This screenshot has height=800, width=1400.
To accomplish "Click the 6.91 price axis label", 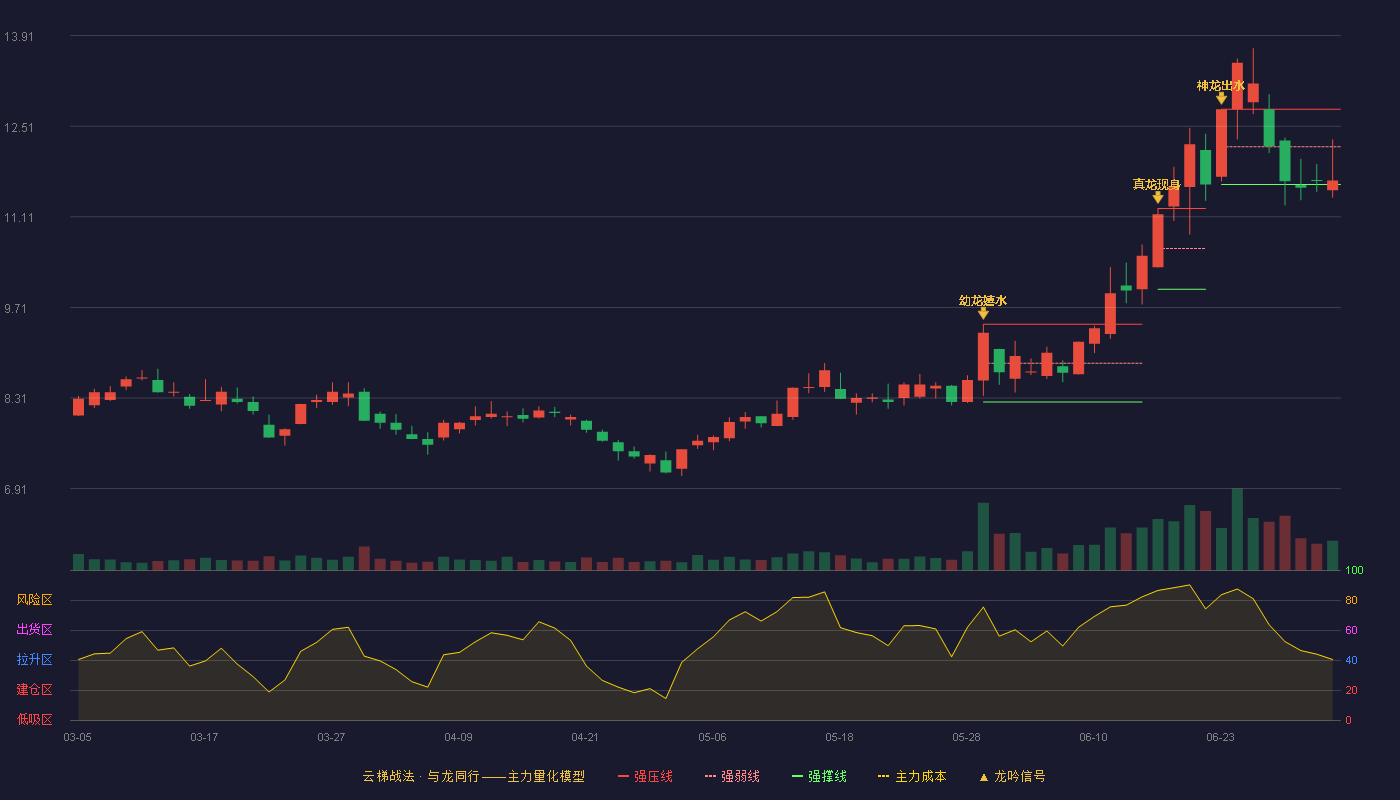I will 18,490.
